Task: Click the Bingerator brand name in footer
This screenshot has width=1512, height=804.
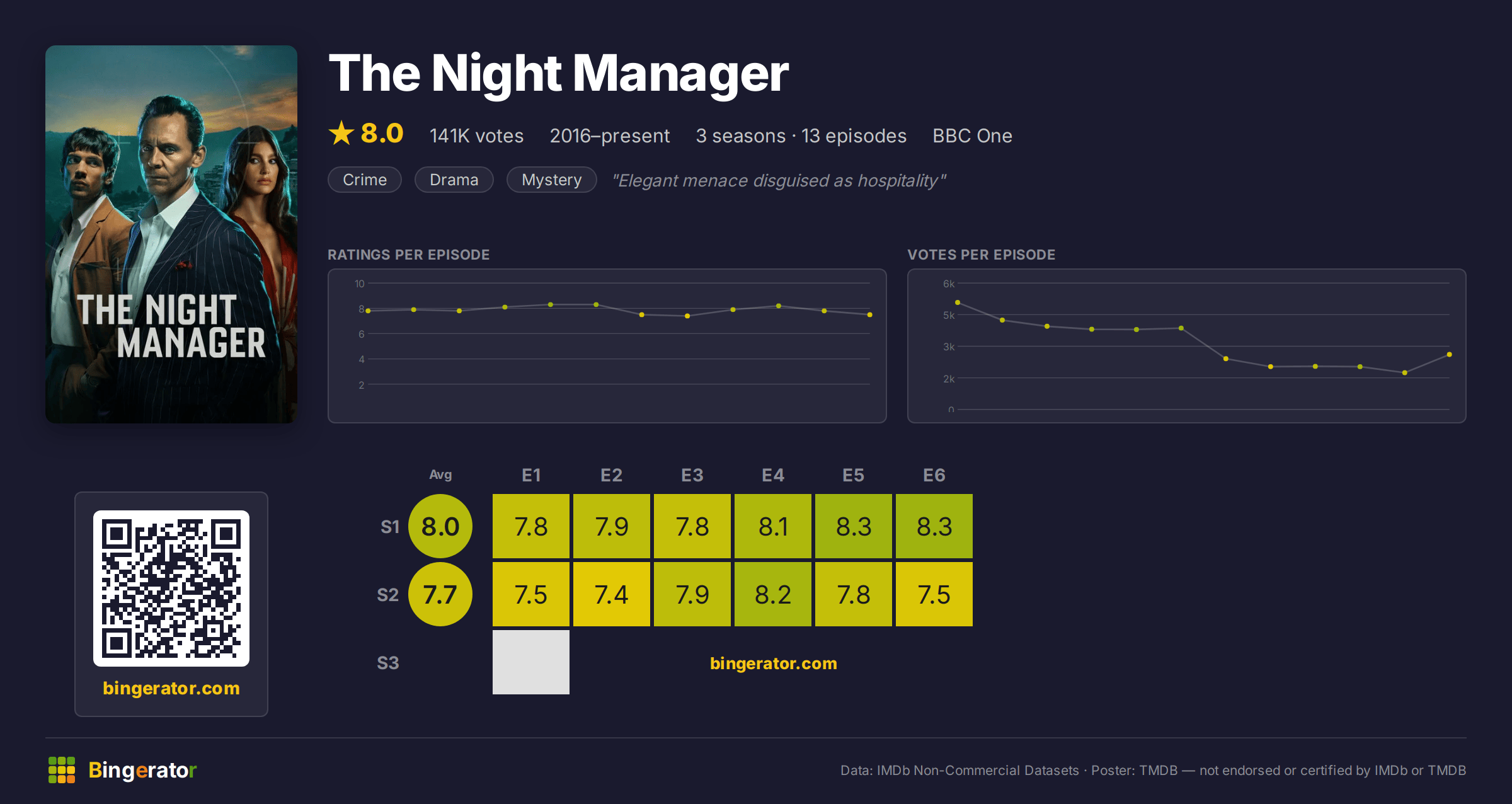Action: tap(142, 770)
